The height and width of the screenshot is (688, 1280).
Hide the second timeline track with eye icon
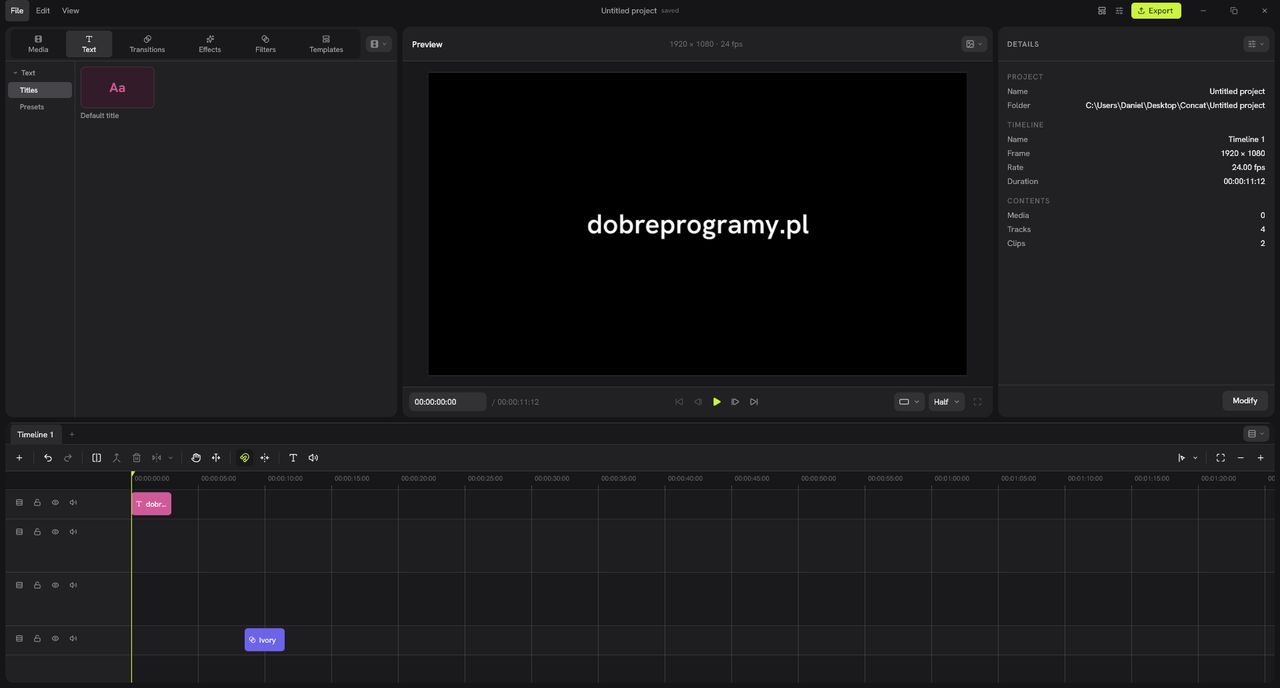coord(55,532)
